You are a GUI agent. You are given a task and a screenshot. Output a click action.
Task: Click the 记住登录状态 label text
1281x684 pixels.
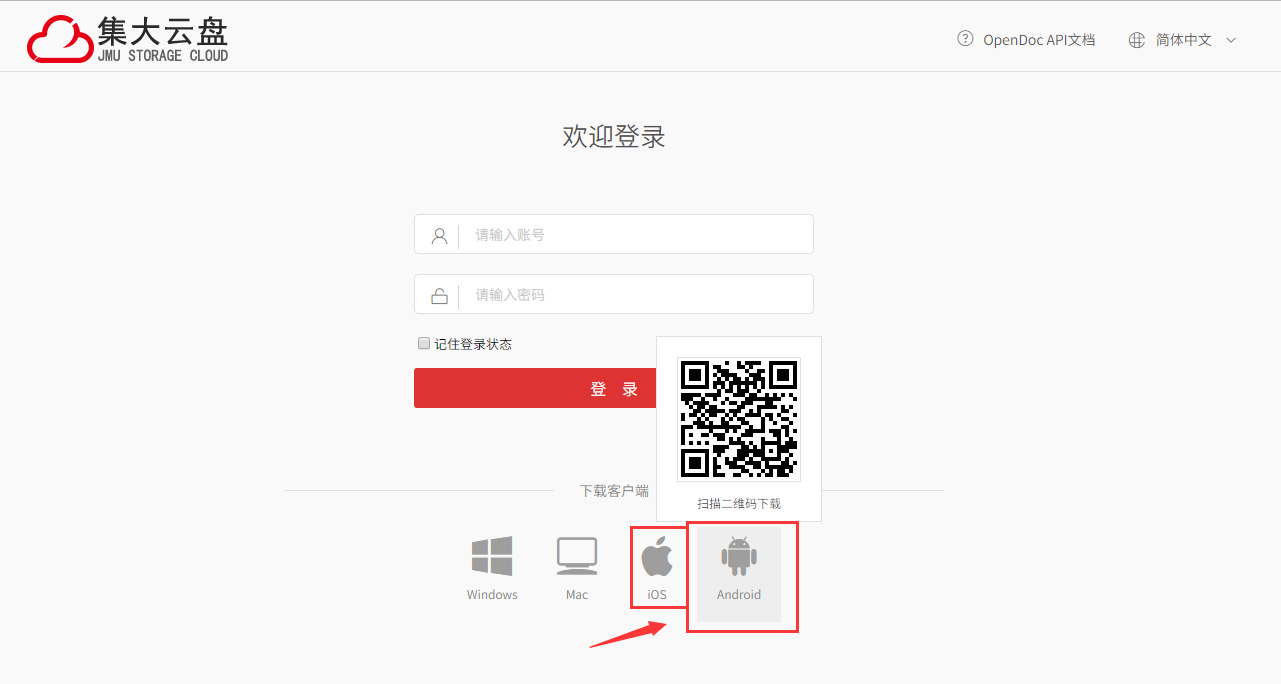point(473,344)
